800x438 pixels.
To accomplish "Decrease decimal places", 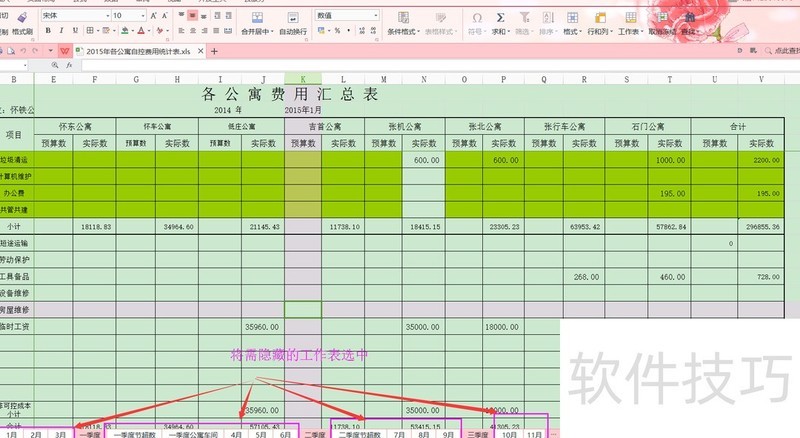I will (374, 31).
